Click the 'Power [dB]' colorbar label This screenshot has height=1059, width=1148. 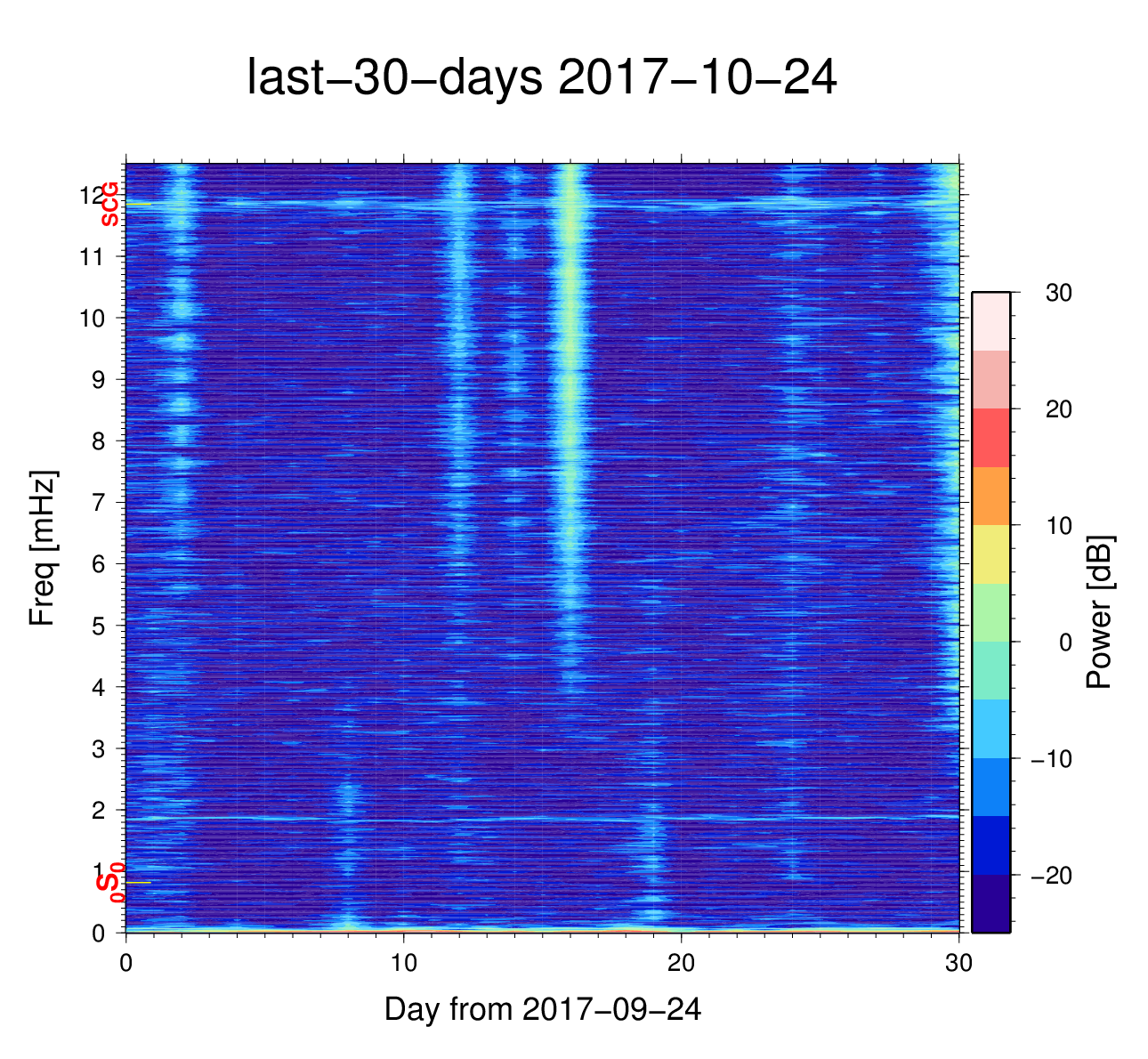(x=1100, y=611)
